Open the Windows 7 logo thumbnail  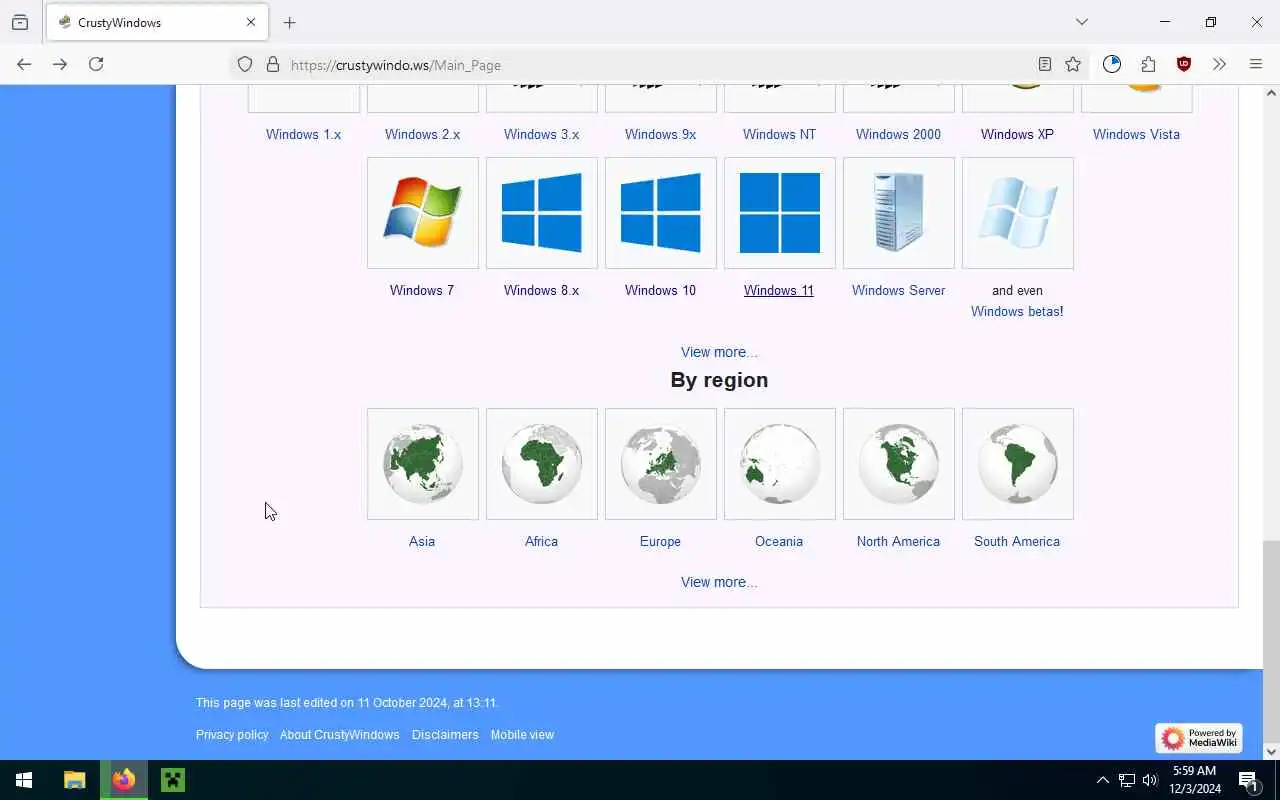pyautogui.click(x=422, y=213)
